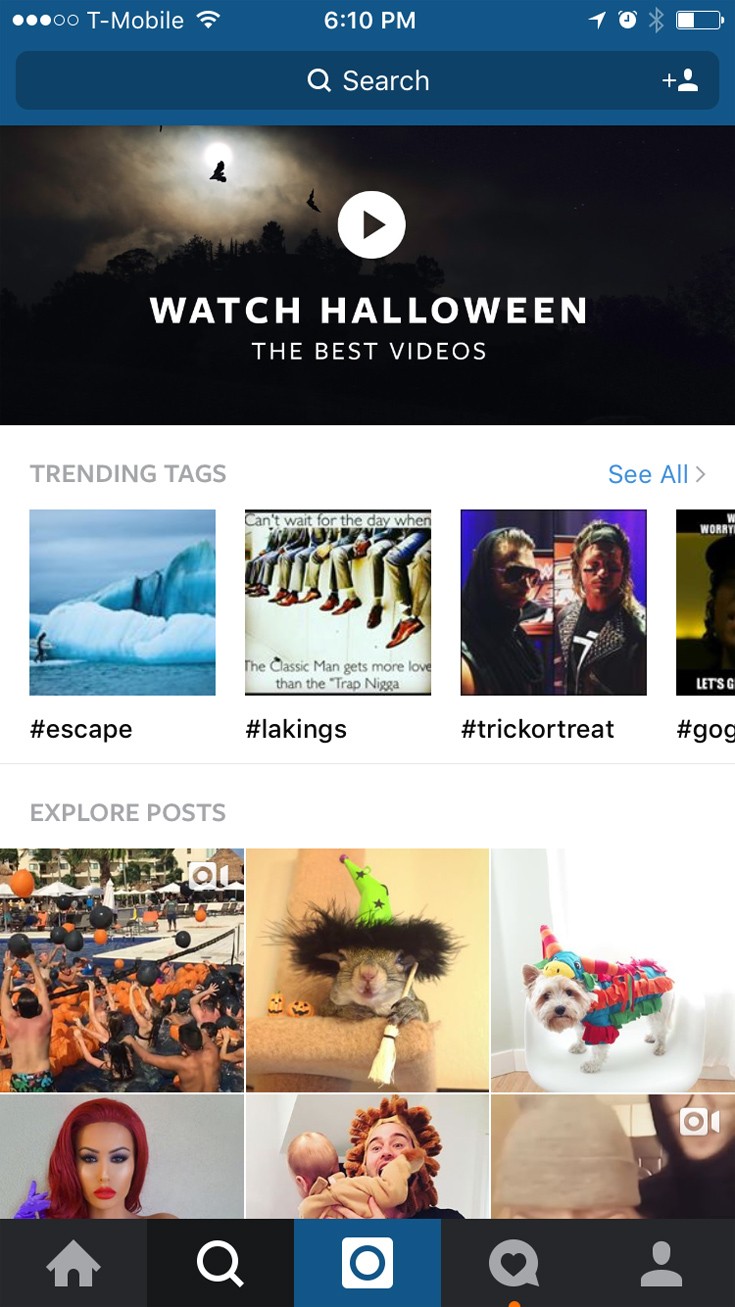This screenshot has height=1307, width=735.
Task: Tap the Explore magnifier tab icon
Action: [220, 1264]
